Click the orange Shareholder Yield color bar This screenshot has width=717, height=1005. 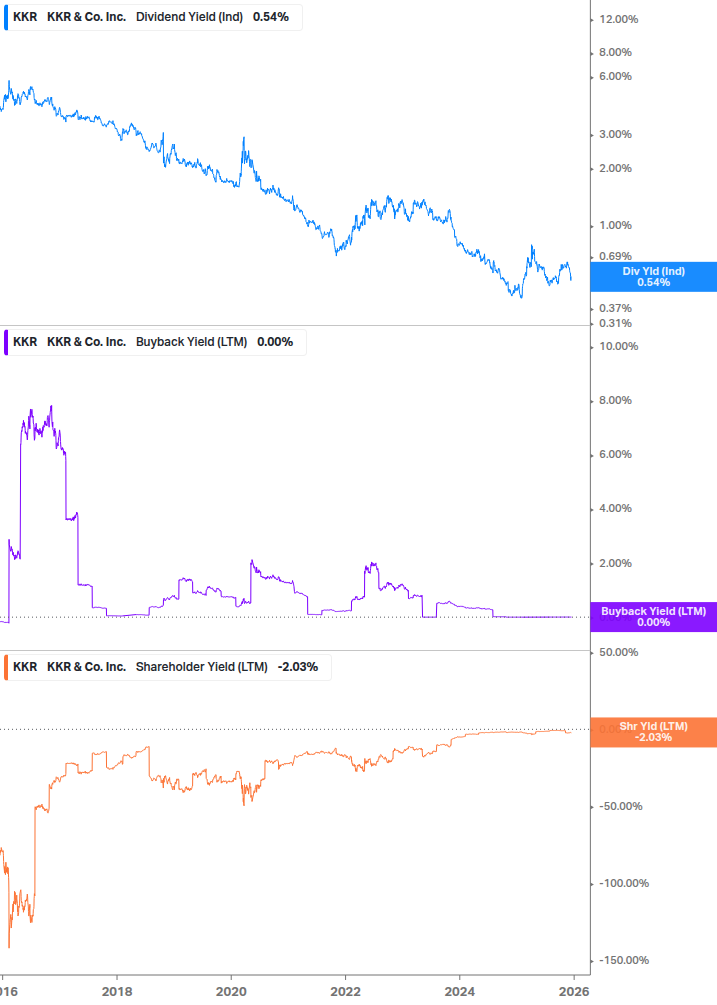[x=6, y=667]
